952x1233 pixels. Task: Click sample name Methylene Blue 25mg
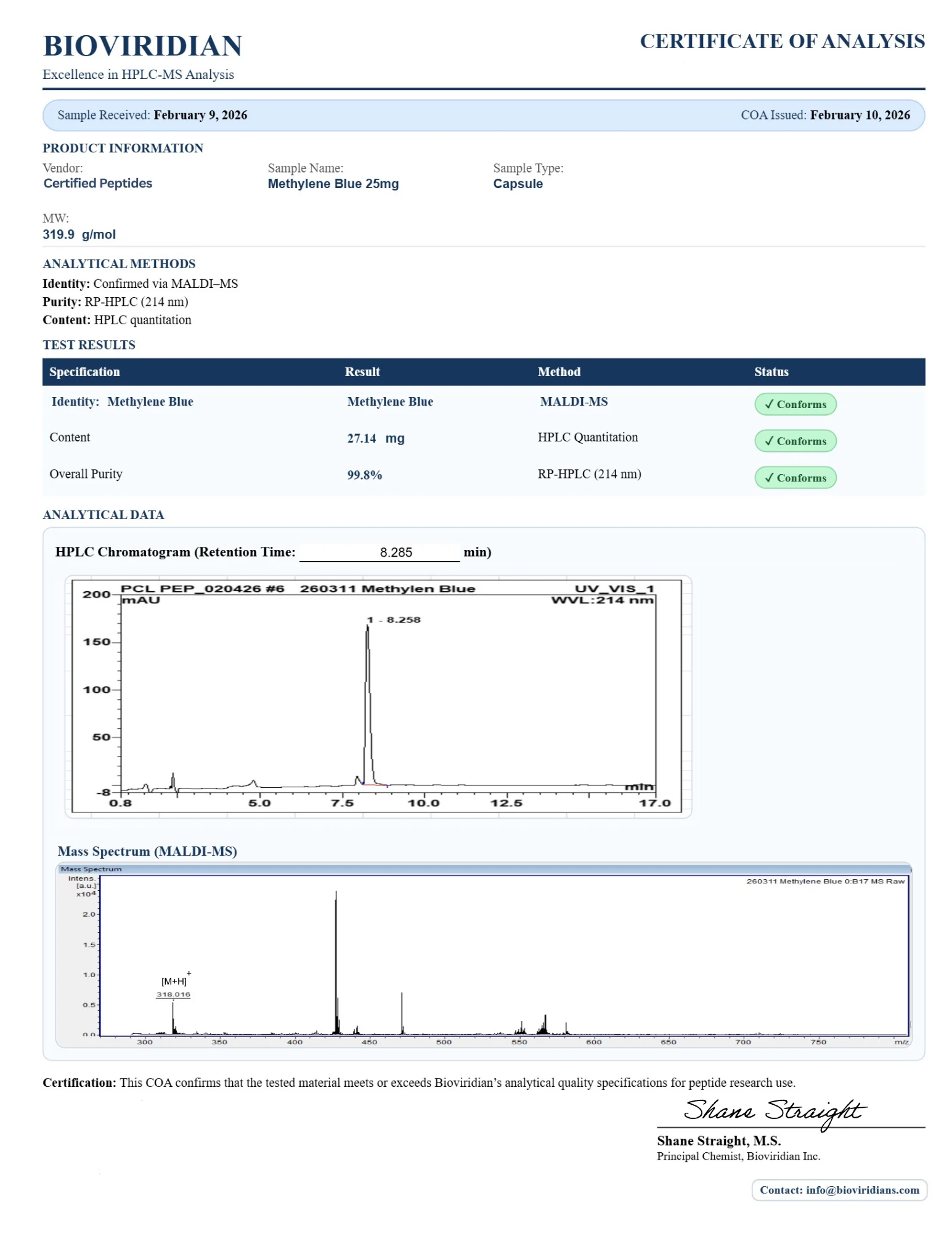(x=333, y=184)
